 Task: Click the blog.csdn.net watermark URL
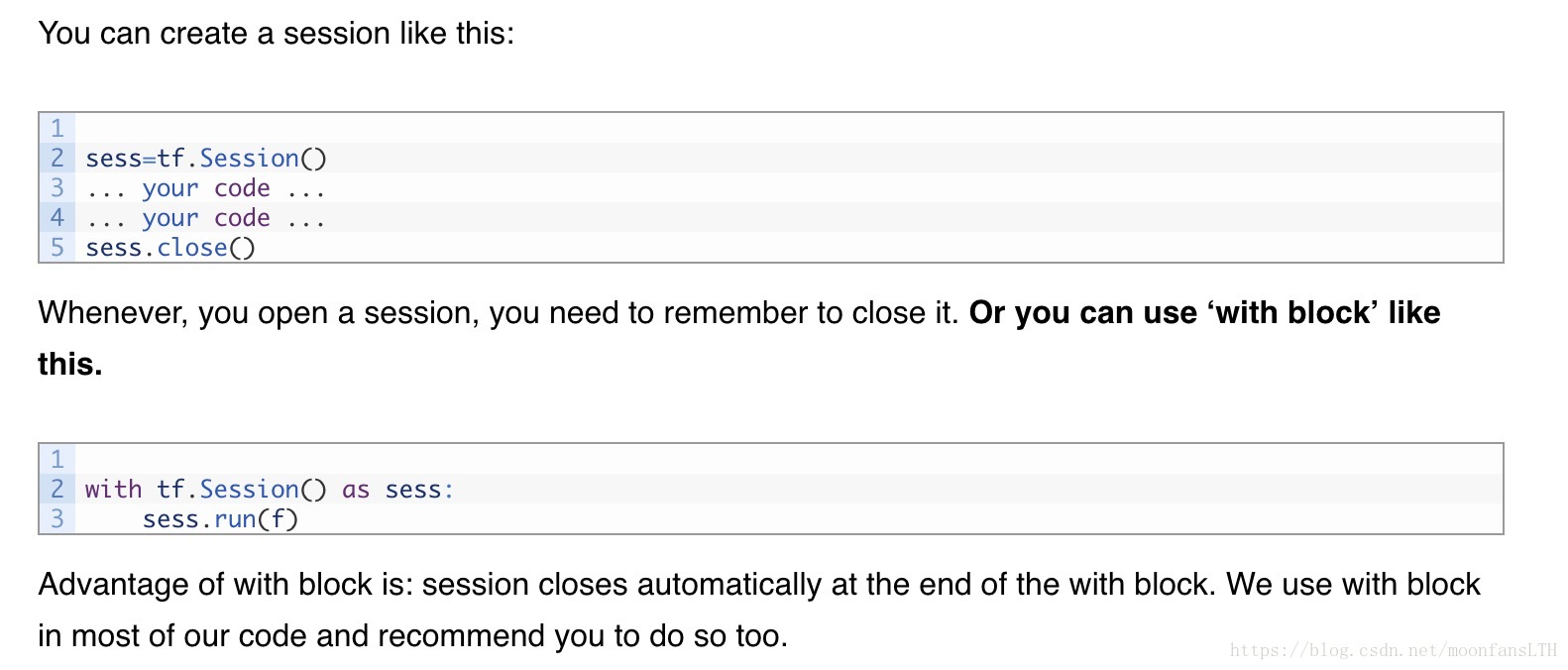click(1394, 650)
